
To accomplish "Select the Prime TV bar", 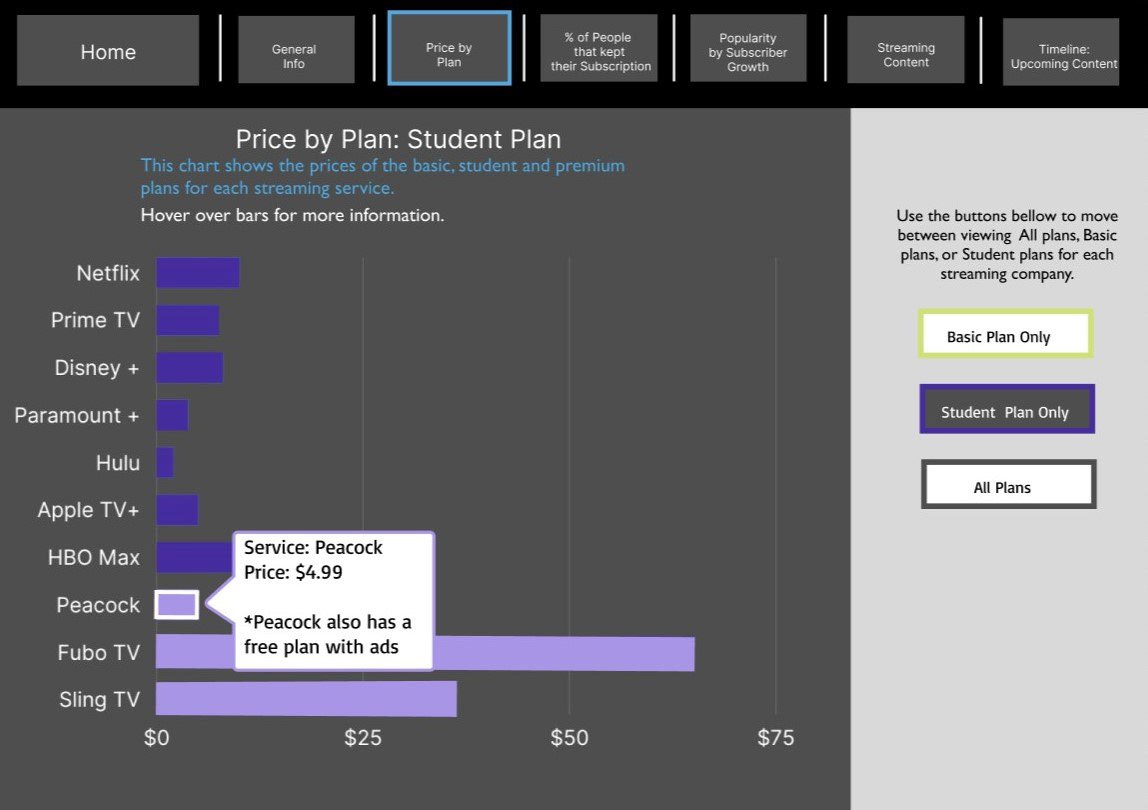I will pyautogui.click(x=187, y=320).
